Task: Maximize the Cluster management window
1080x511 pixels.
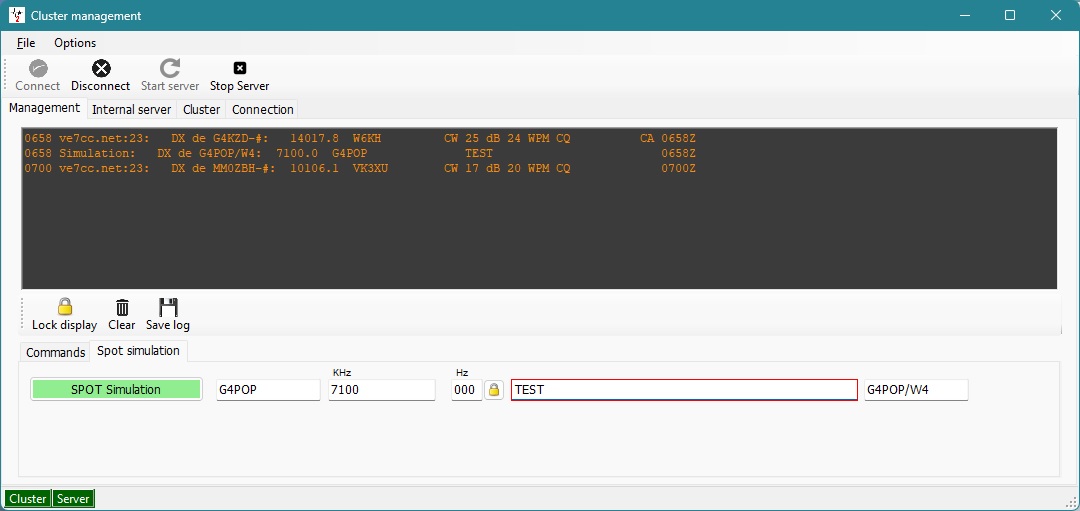Action: [1010, 15]
